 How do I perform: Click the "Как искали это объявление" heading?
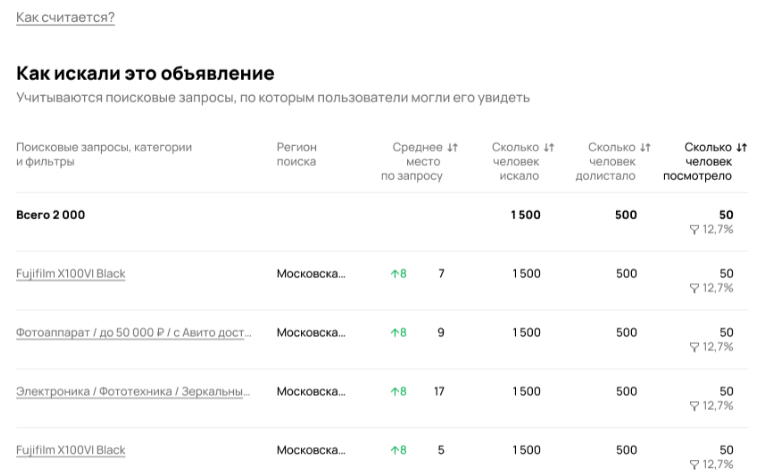[145, 73]
